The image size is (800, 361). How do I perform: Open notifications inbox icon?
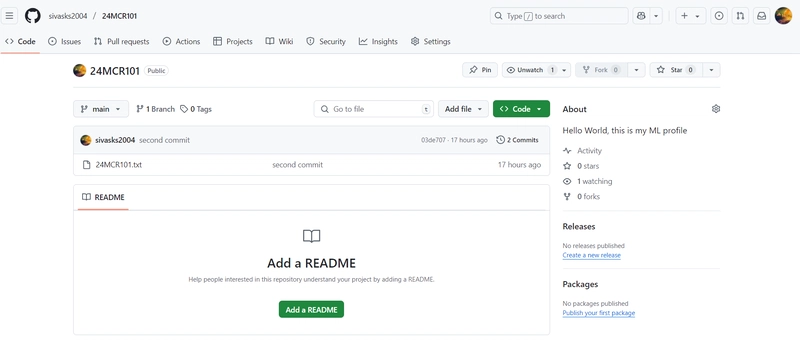pos(761,16)
